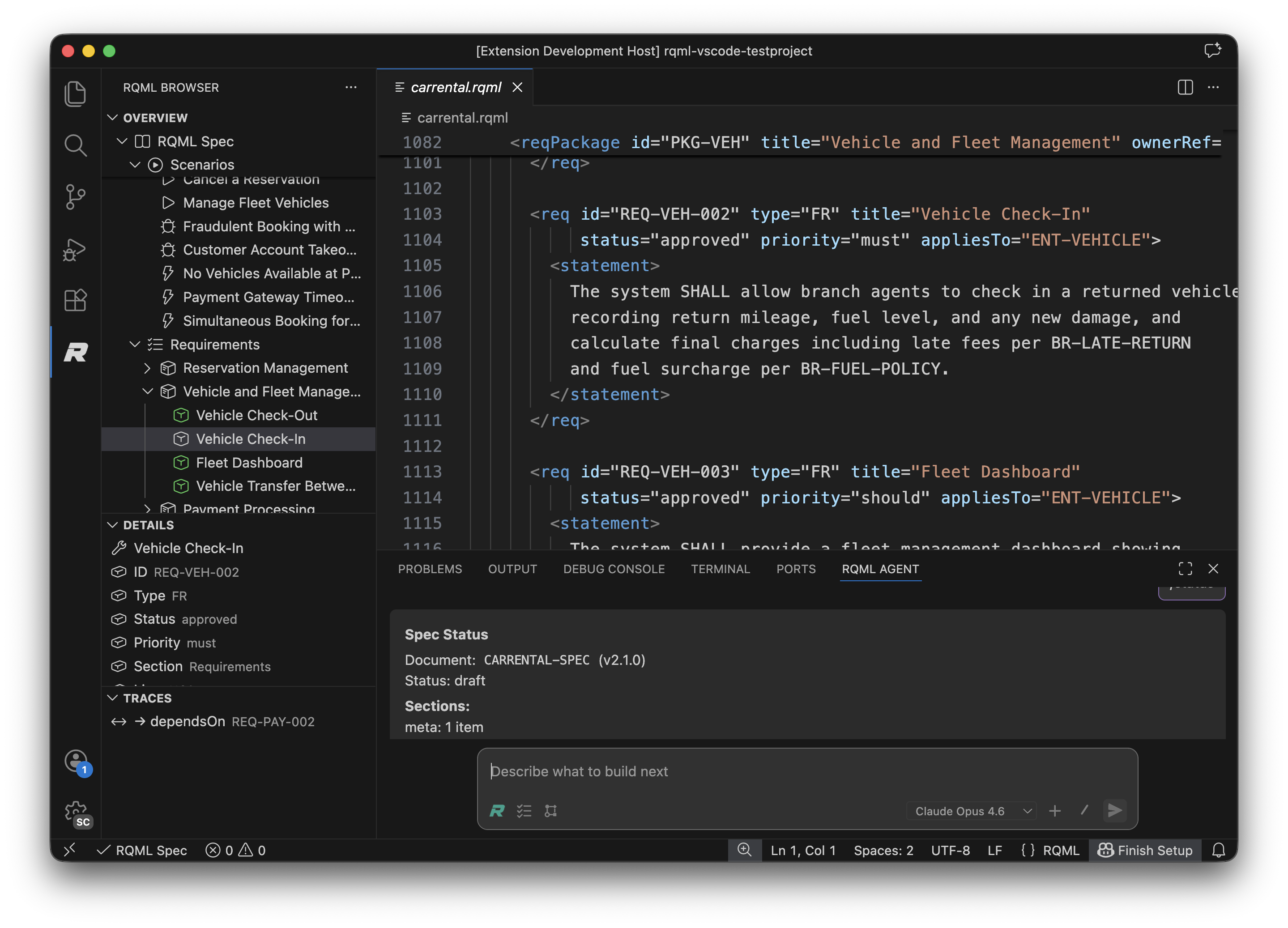Open the Run and Debug view
The image size is (1288, 928).
pos(76,249)
